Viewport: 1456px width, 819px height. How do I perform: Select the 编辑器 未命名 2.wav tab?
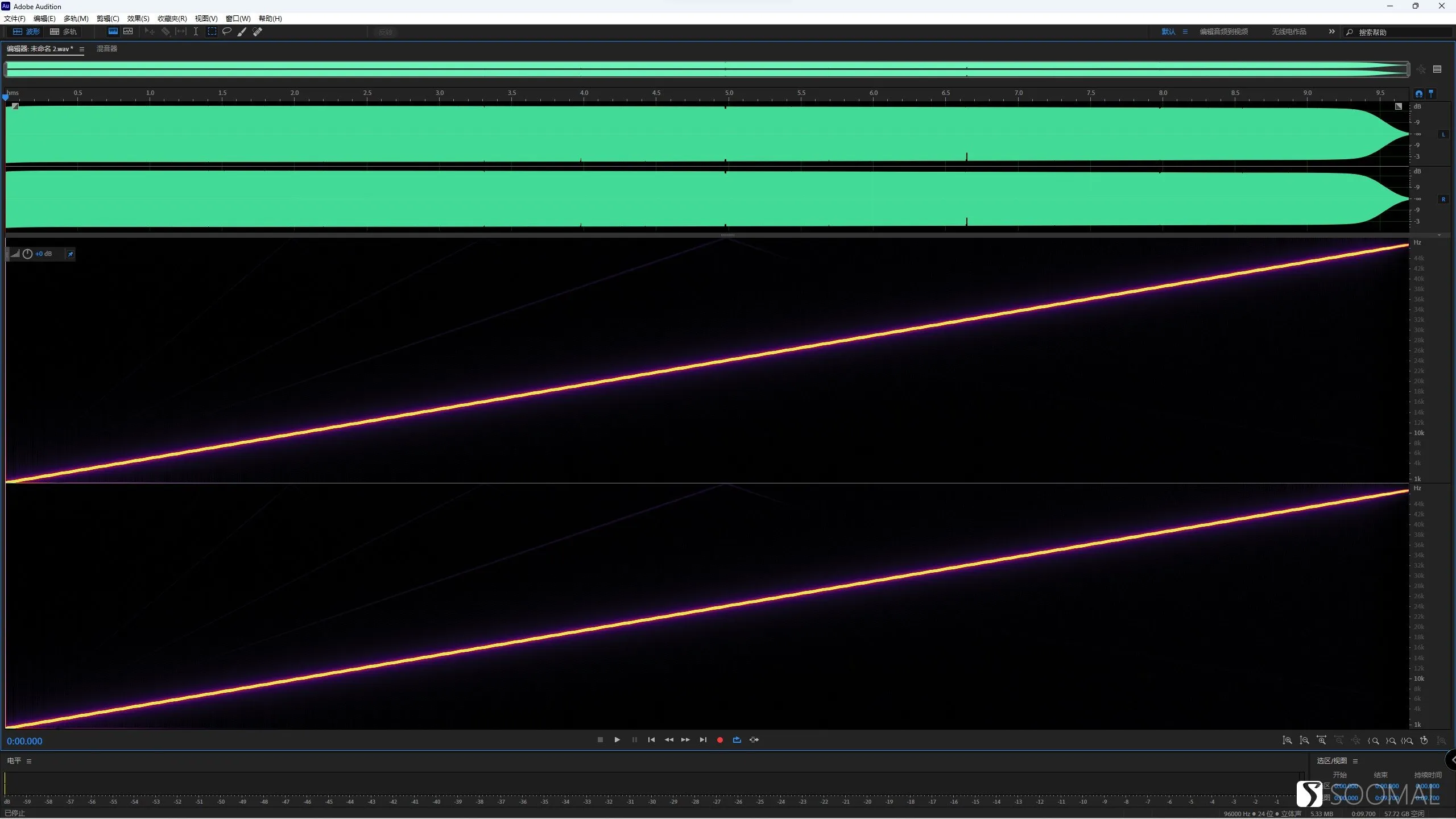[40, 49]
